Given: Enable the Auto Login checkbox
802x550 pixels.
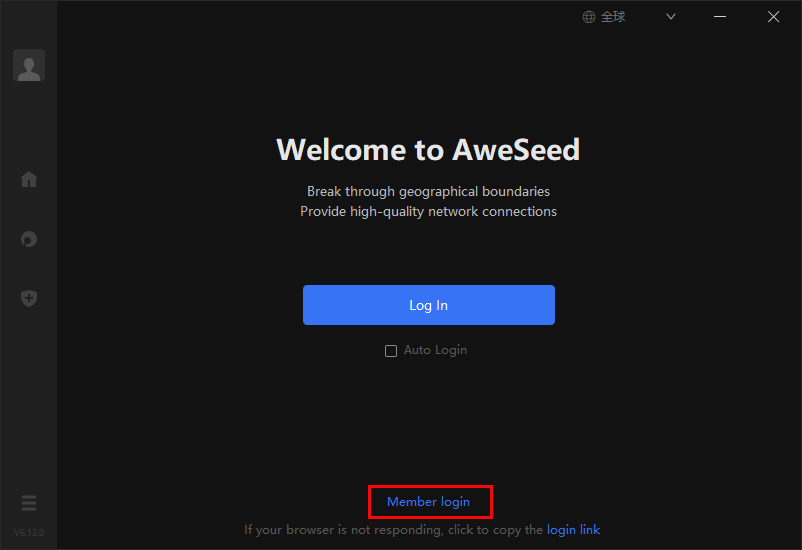Looking at the screenshot, I should (391, 350).
